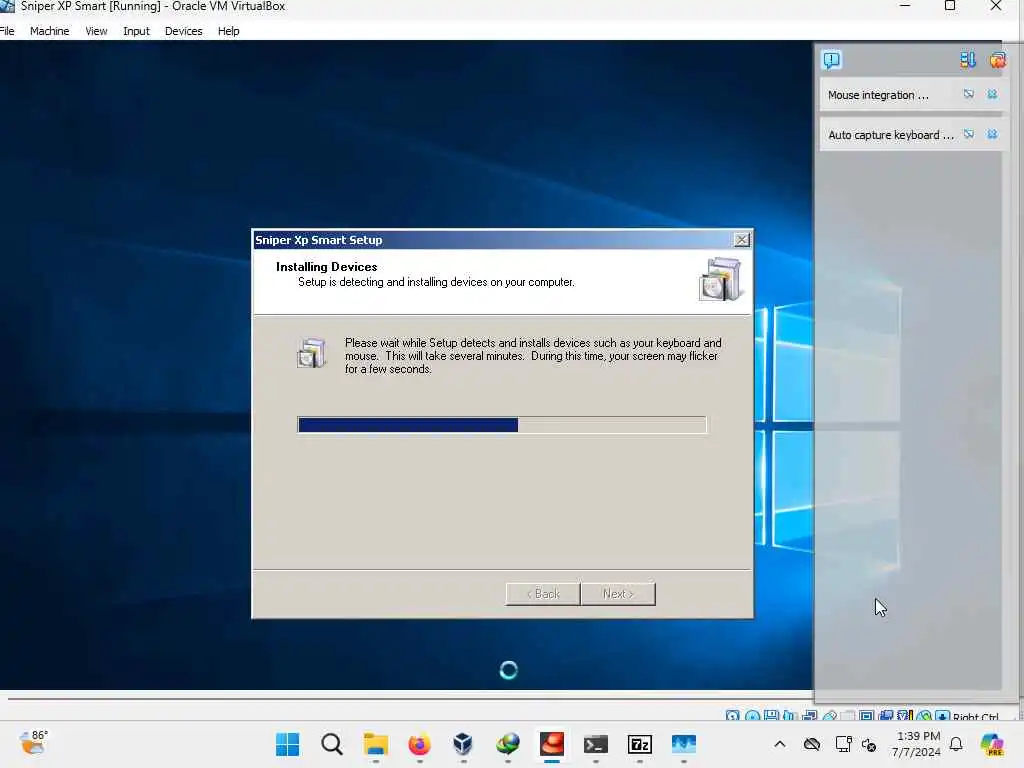Maximize the VirtualBox VM window

tap(950, 6)
